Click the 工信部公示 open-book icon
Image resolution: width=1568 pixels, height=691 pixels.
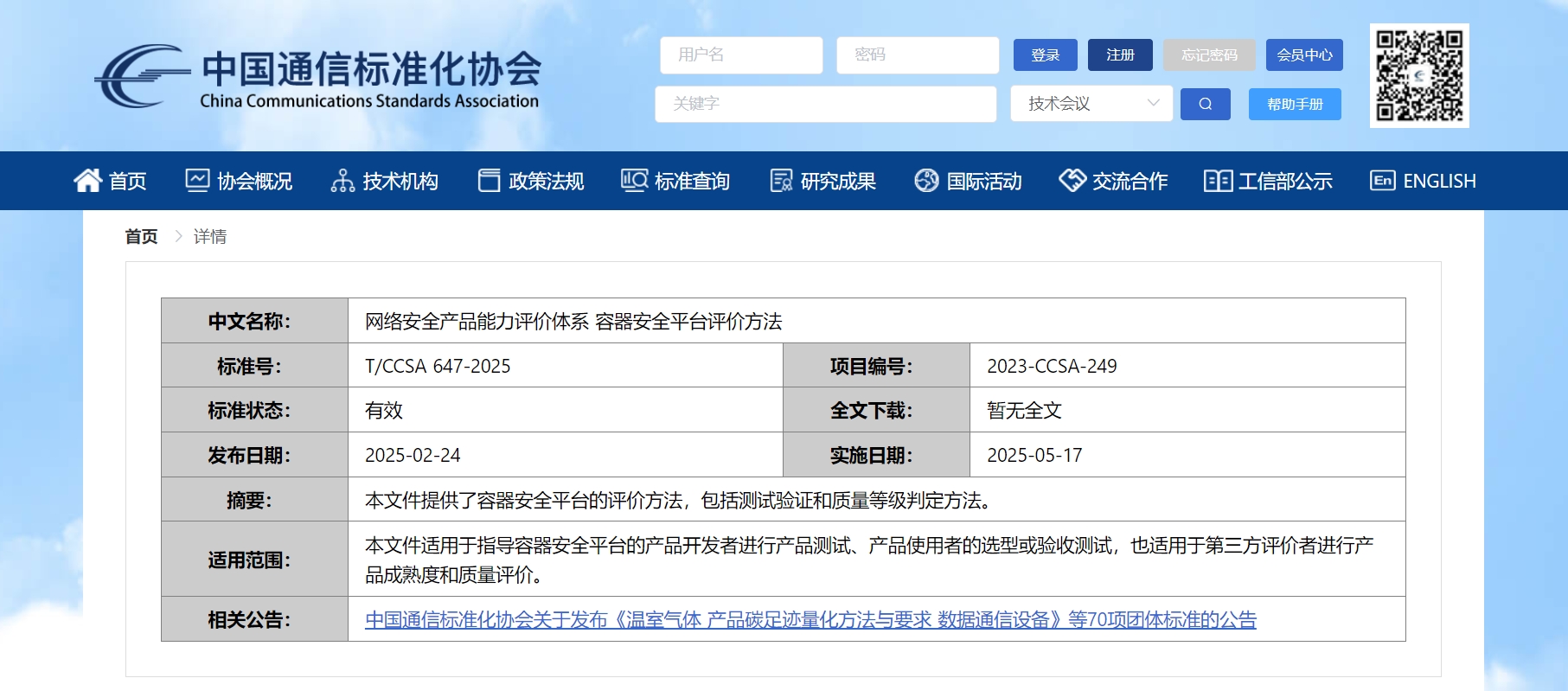tap(1218, 180)
